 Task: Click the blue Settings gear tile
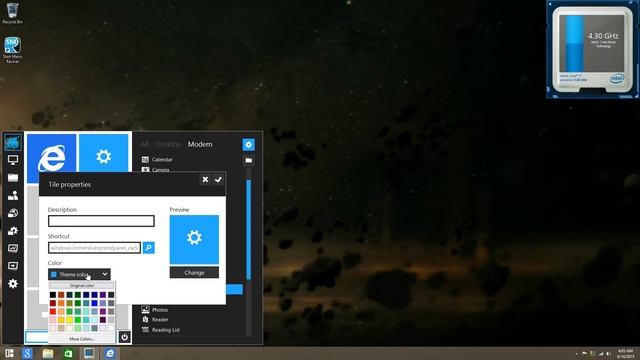pyautogui.click(x=104, y=153)
